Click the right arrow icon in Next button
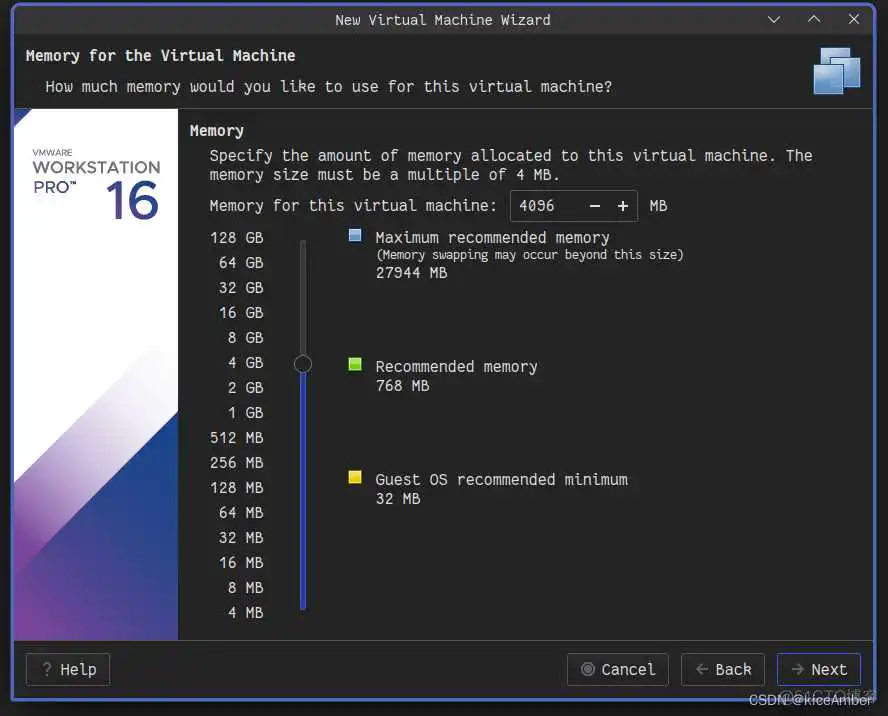The image size is (888, 716). point(800,670)
